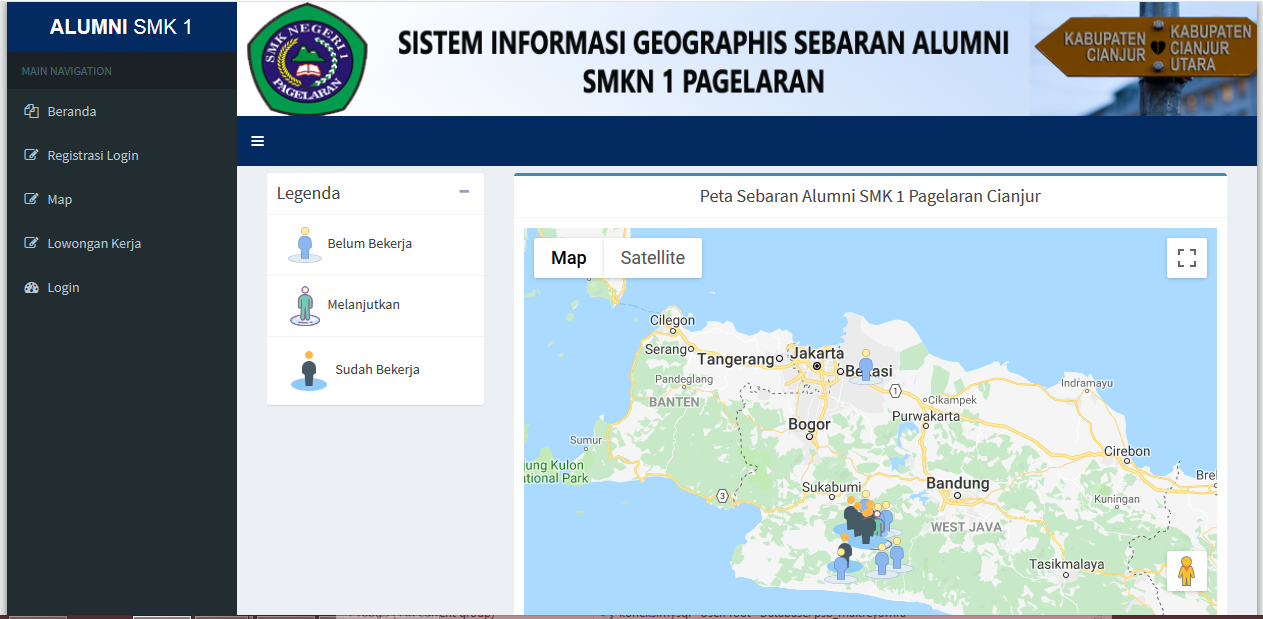
Task: Click the SMK Negeri 1 Pagelaran logo
Action: click(307, 58)
